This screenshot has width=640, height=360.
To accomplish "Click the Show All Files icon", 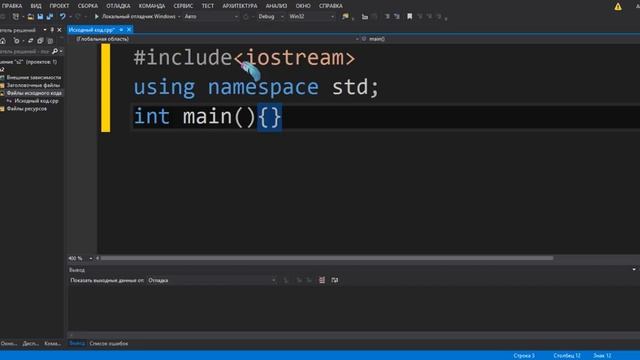I will 50,41.
